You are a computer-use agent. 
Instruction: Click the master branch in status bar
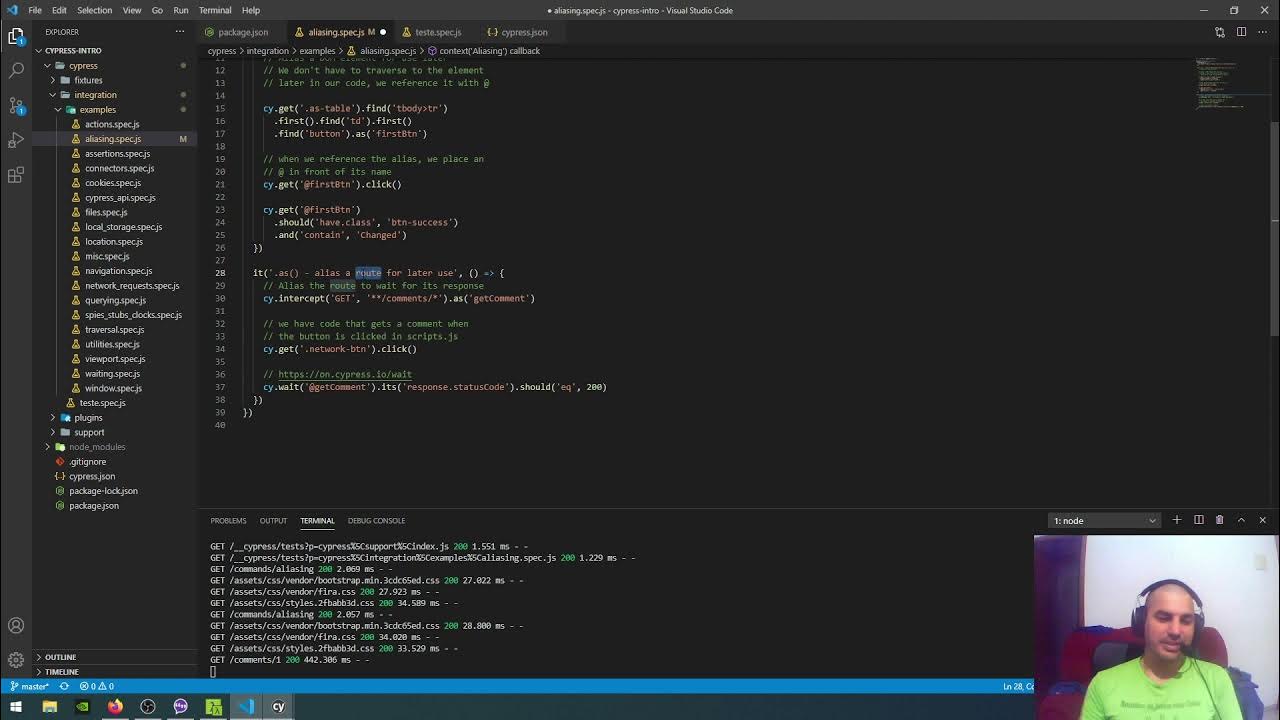[x=31, y=687]
